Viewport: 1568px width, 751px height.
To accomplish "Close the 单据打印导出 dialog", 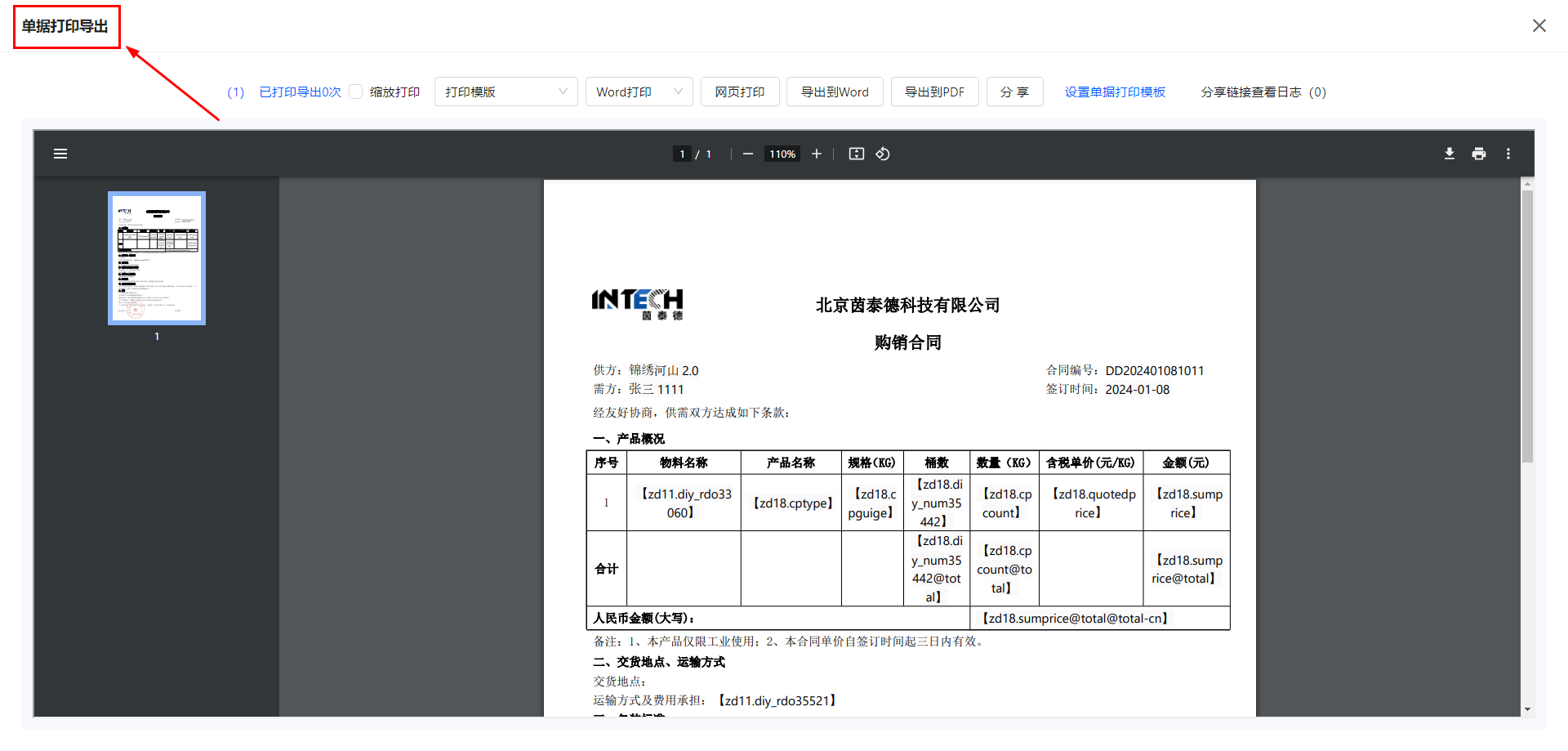I will click(x=1539, y=25).
